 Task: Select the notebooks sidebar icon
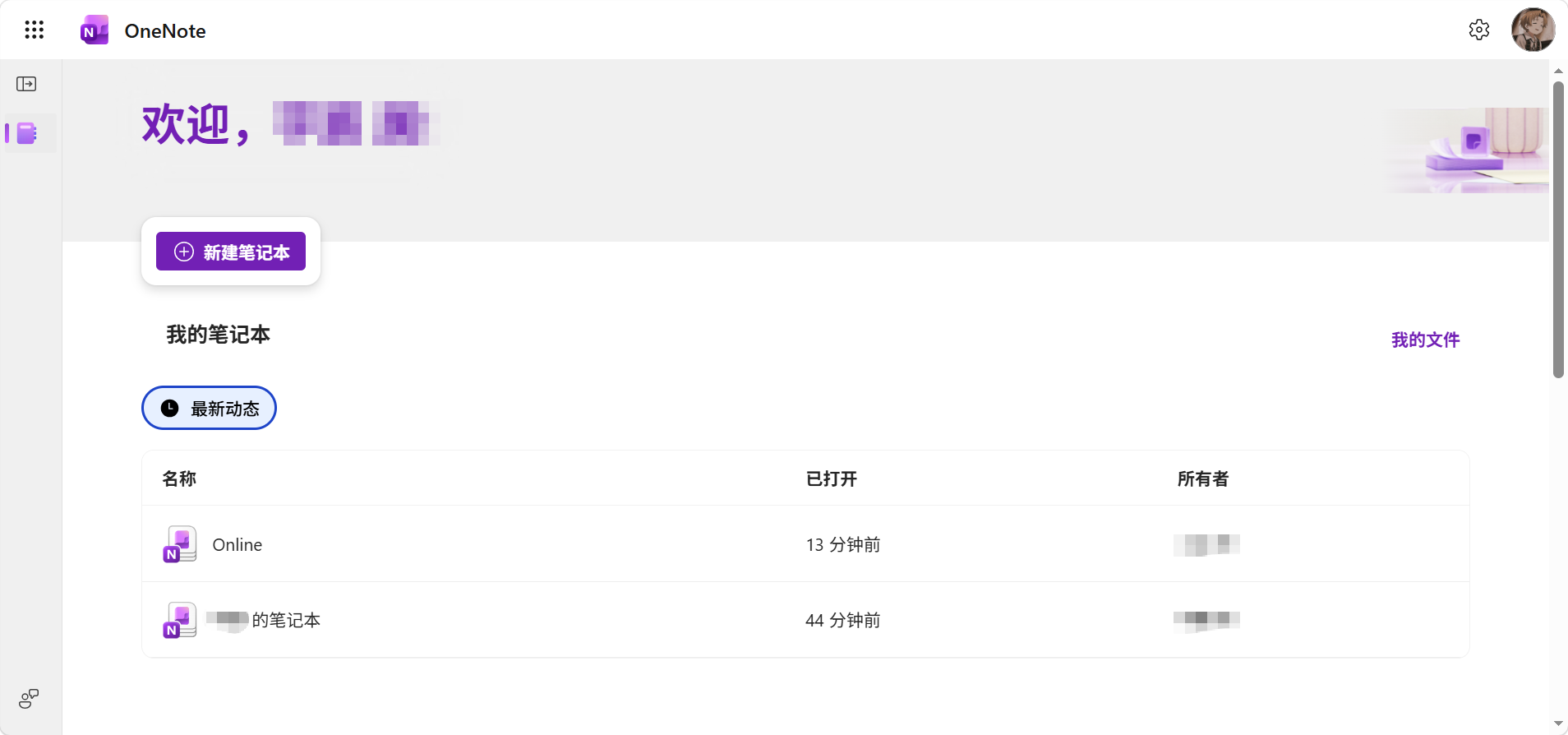tap(27, 133)
